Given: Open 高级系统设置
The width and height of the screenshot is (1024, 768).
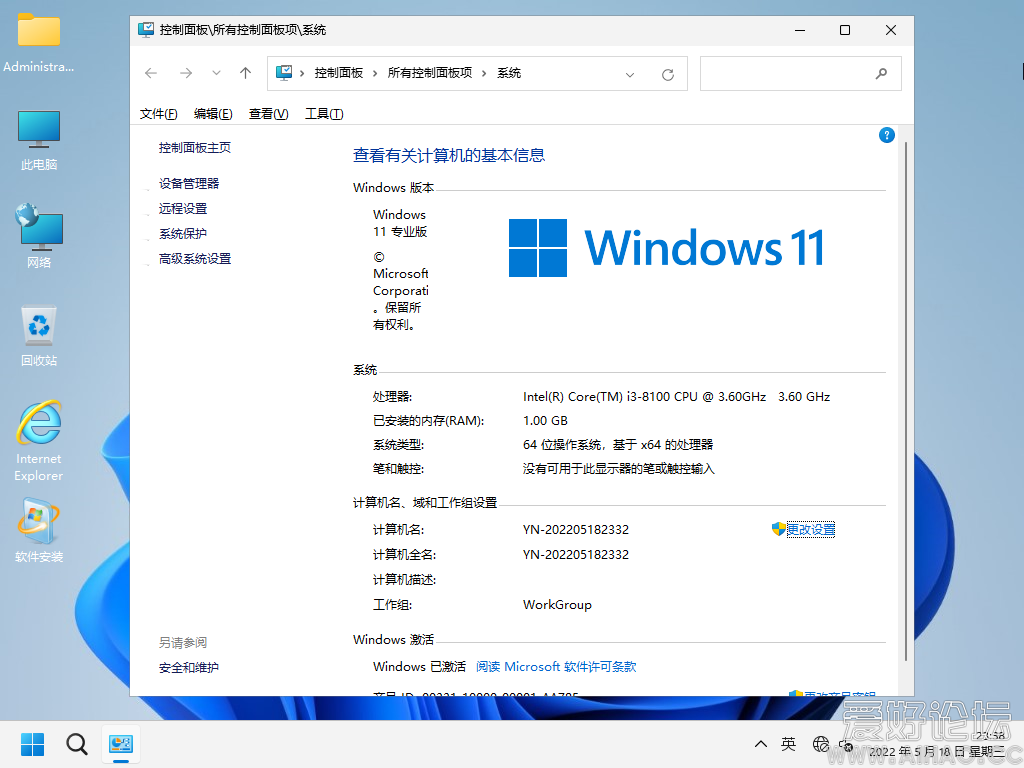Looking at the screenshot, I should (x=195, y=259).
